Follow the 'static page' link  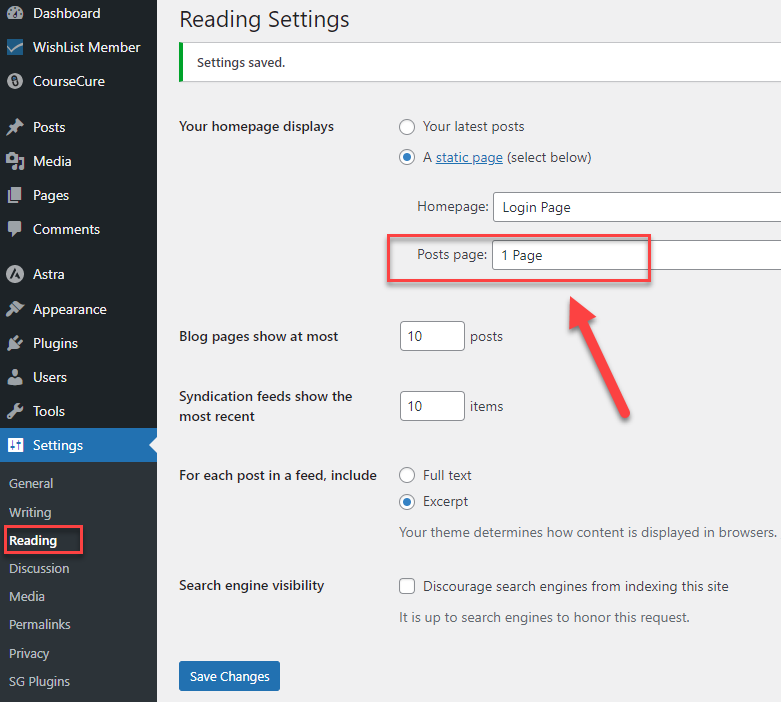(x=469, y=157)
